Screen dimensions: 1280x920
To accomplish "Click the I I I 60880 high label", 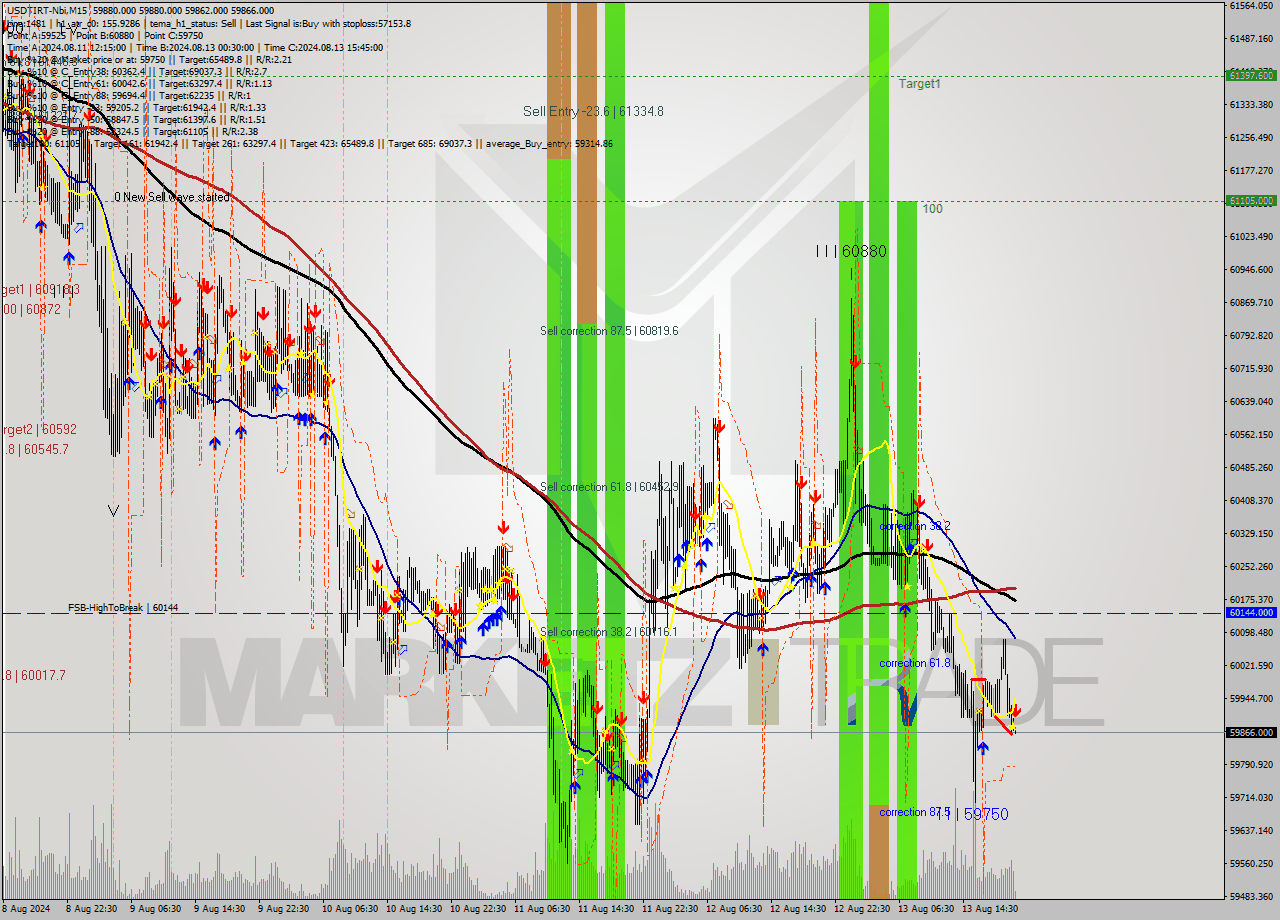I will click(850, 251).
